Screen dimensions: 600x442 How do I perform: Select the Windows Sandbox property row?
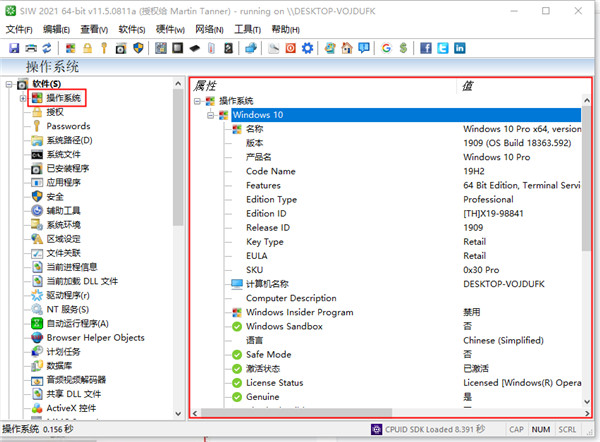[284, 326]
